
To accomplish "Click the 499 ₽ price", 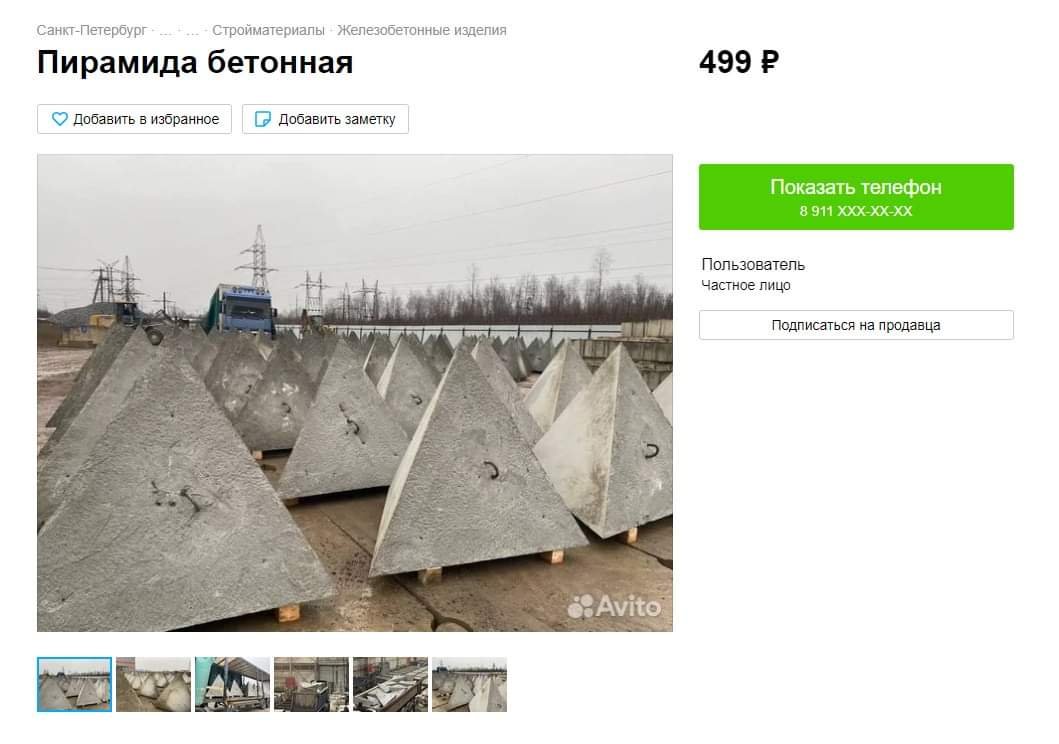I will (x=739, y=62).
